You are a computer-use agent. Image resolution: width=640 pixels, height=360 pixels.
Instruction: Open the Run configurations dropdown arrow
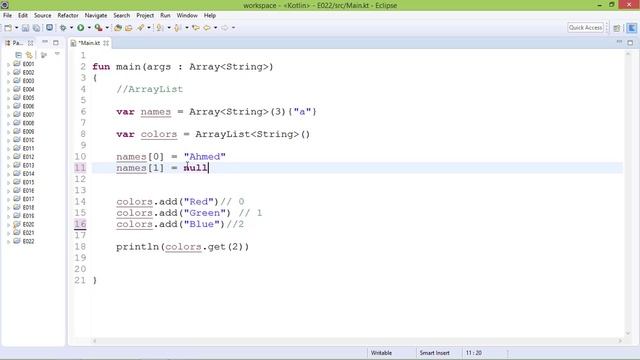(x=89, y=28)
